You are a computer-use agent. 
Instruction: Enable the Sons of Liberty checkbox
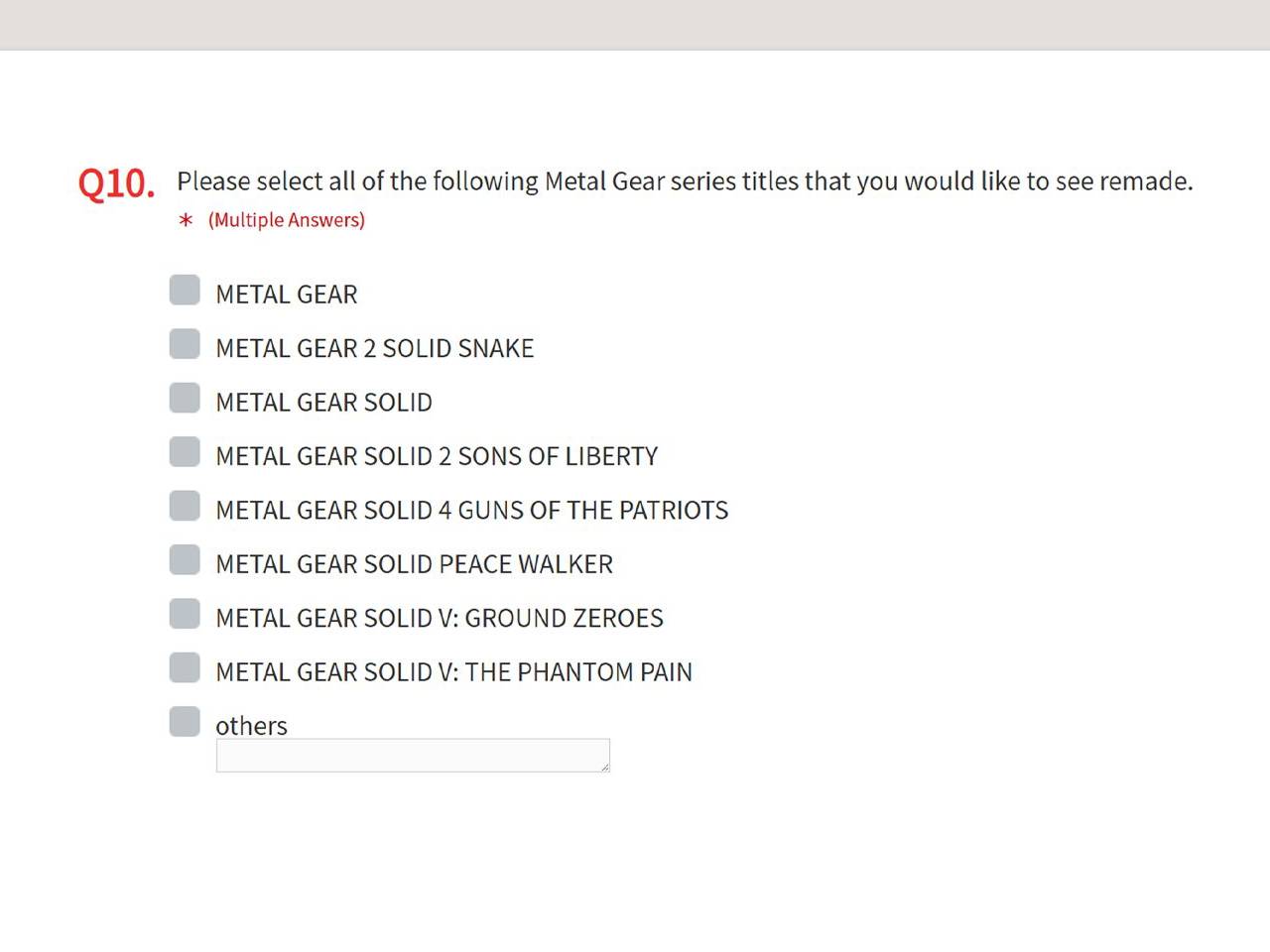pyautogui.click(x=185, y=452)
